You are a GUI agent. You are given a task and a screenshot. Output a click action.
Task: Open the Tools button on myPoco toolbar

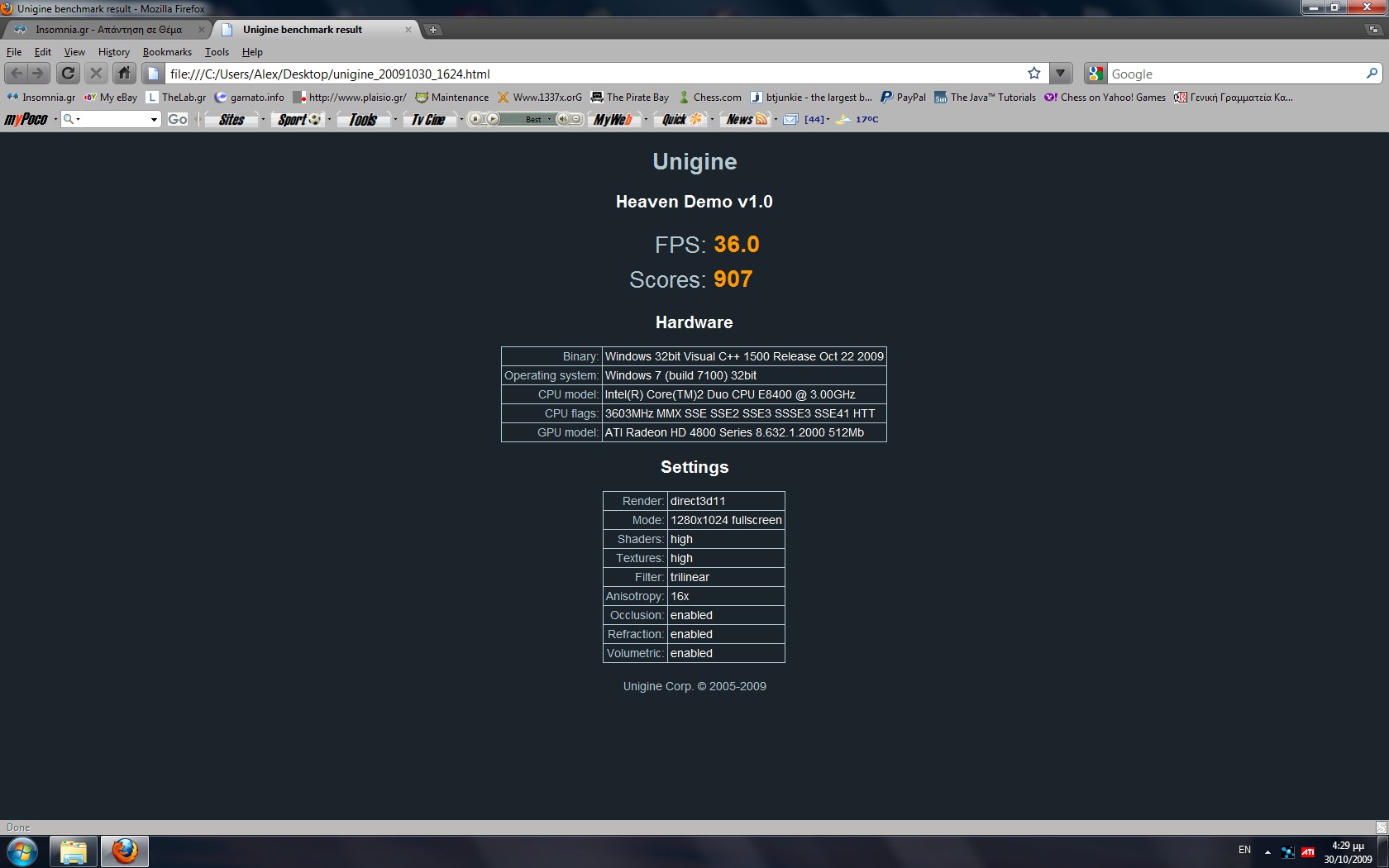point(363,119)
